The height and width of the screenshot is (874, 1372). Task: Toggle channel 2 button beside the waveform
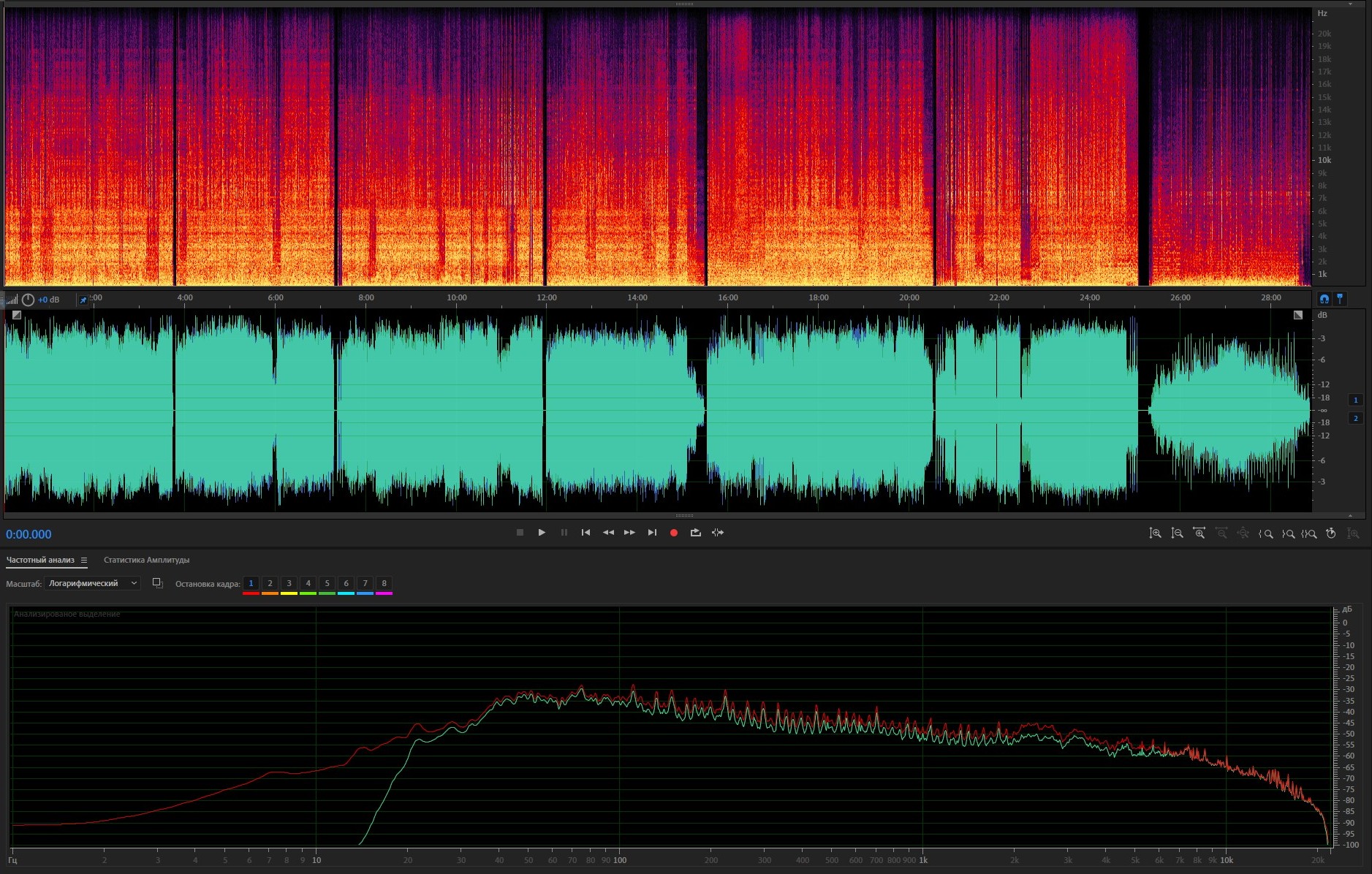1355,418
